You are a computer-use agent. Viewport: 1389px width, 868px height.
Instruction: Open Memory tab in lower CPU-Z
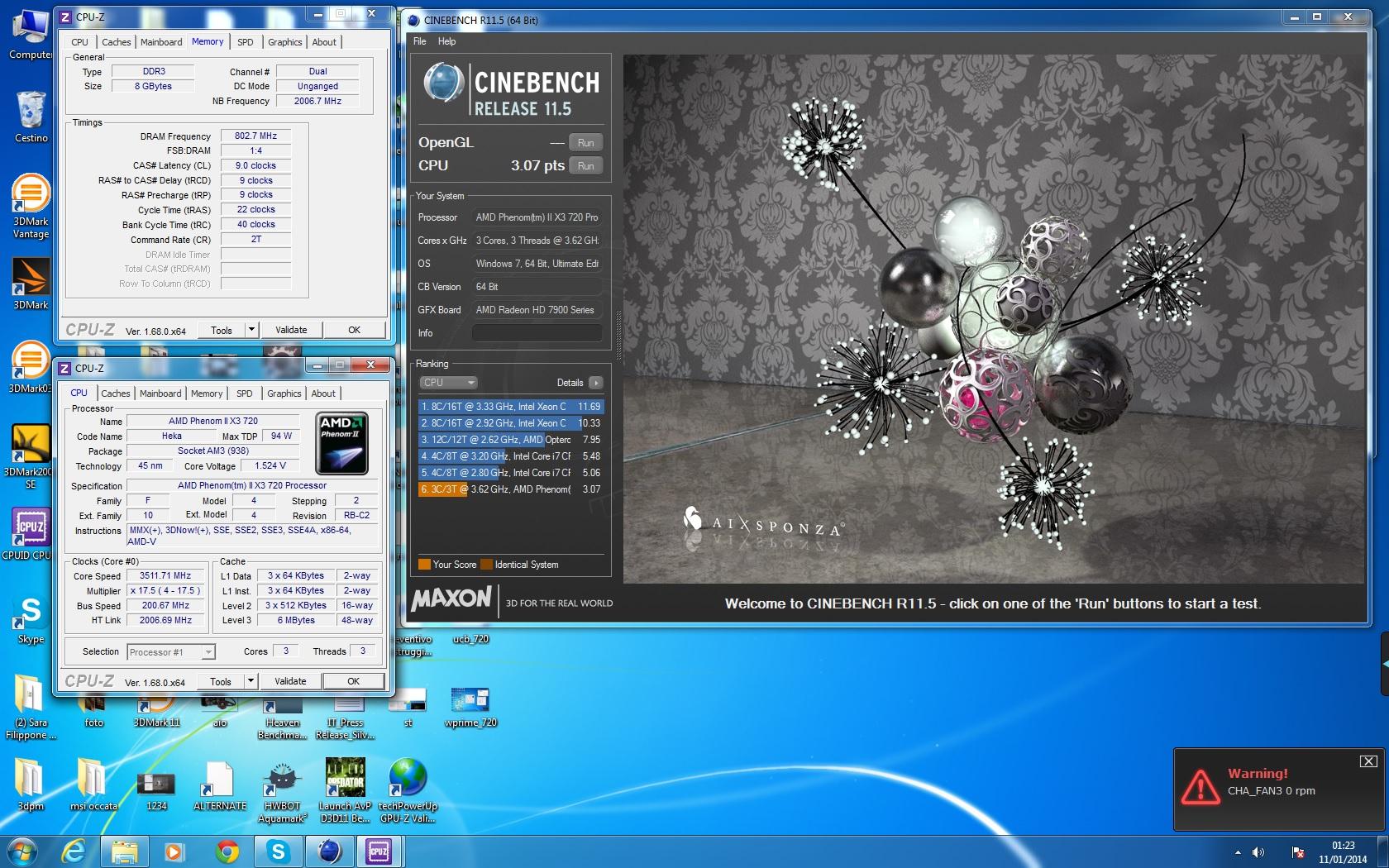[207, 393]
